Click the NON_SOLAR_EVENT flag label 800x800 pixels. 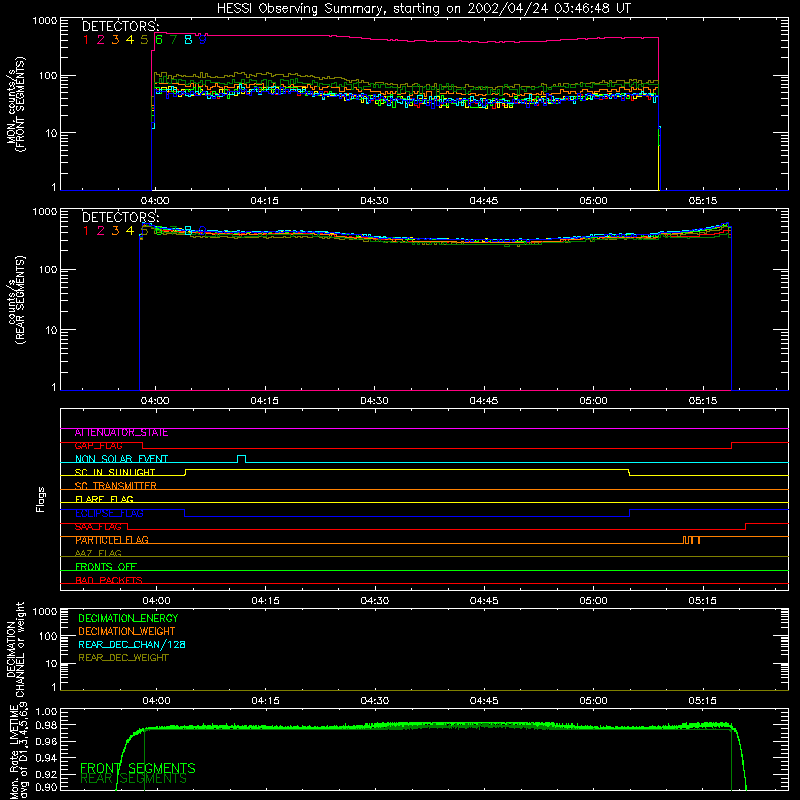coord(121,459)
